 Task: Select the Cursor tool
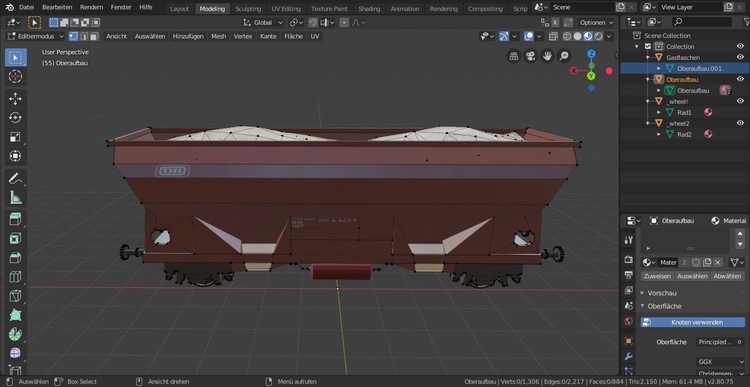(16, 77)
